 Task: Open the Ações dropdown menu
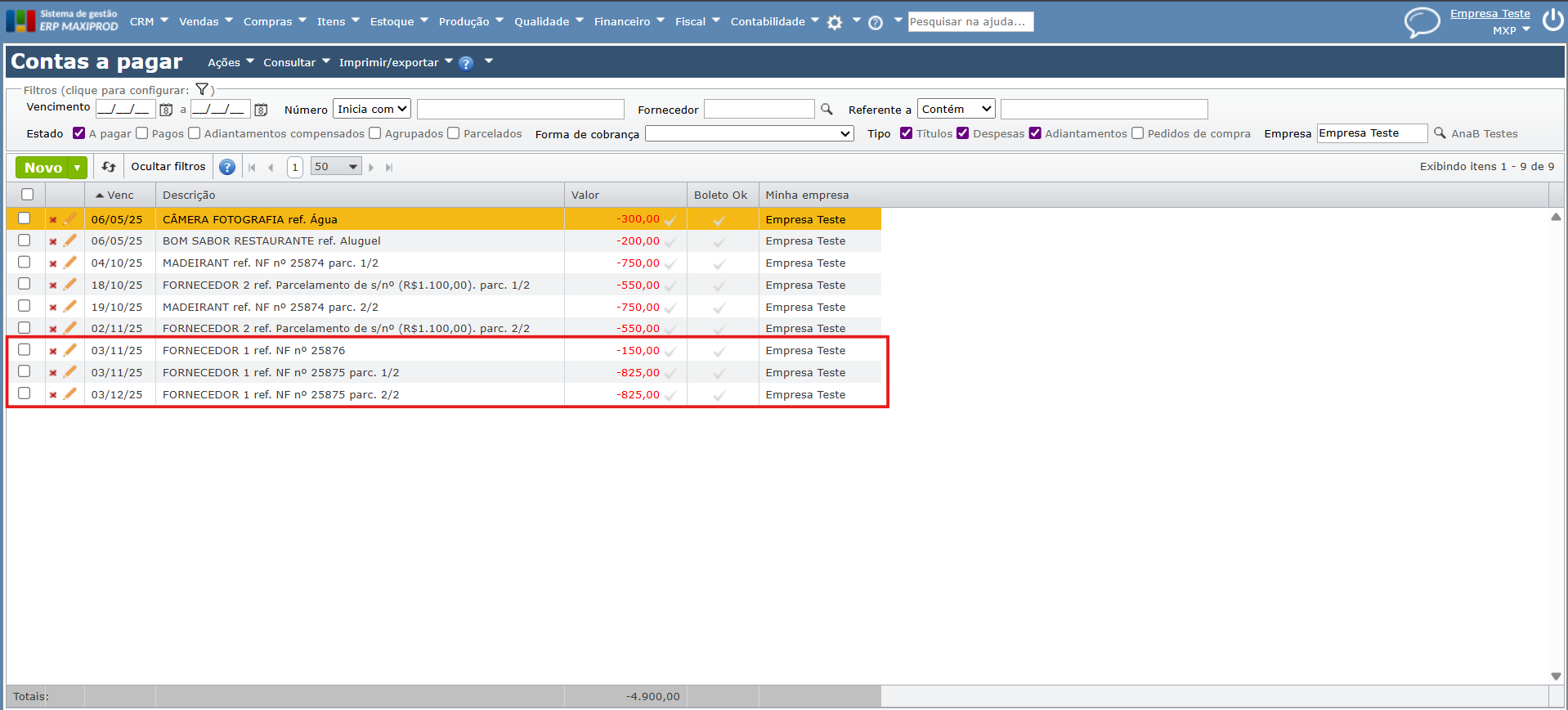pyautogui.click(x=231, y=63)
